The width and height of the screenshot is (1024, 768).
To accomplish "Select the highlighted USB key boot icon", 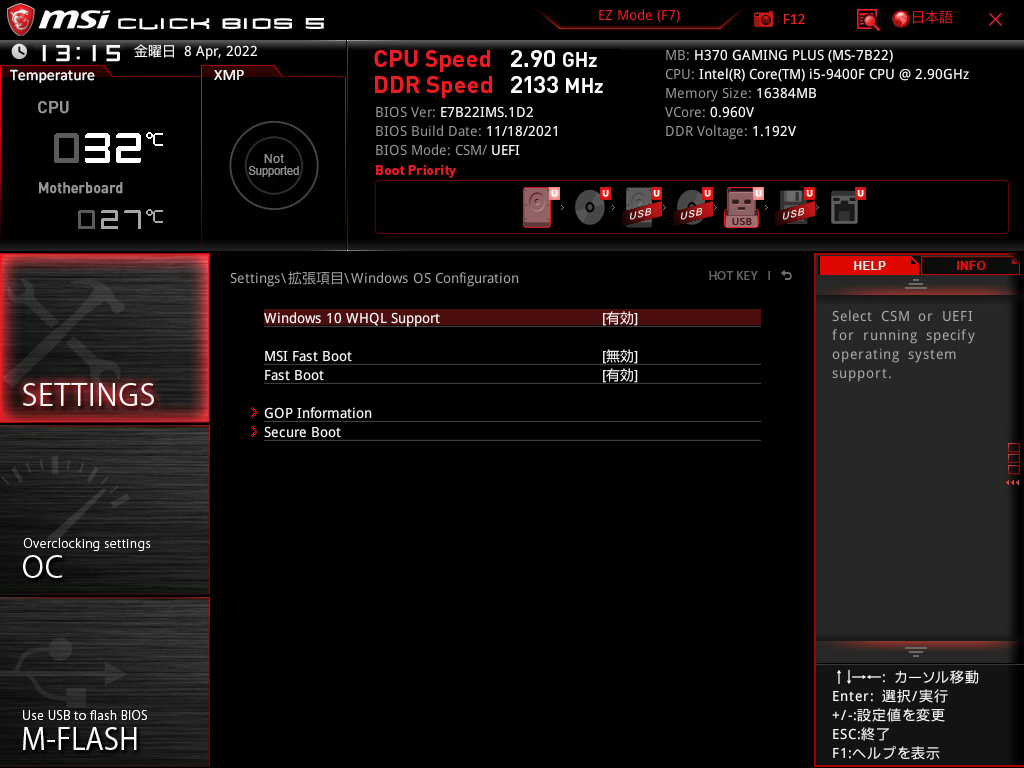I will pos(743,208).
